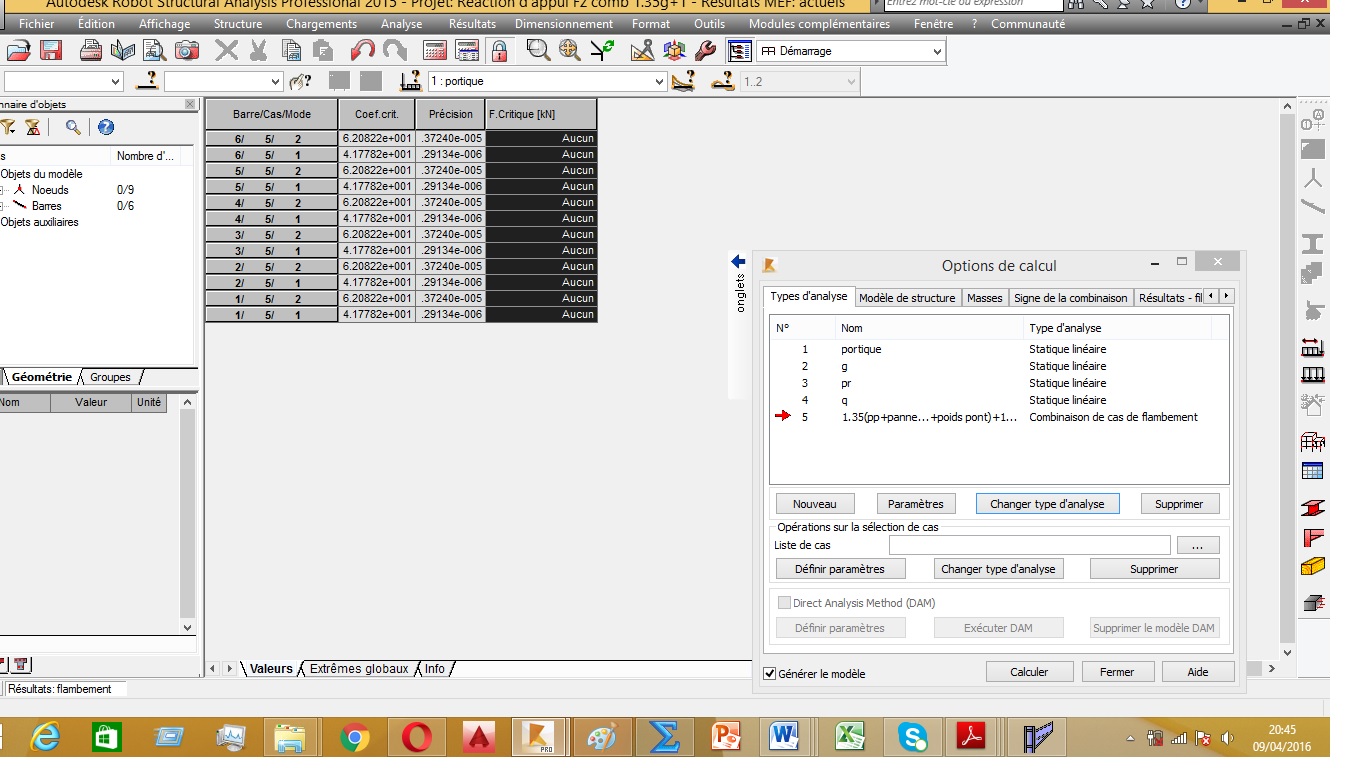This screenshot has width=1366, height=768.
Task: Open the Analyse menu
Action: [402, 24]
